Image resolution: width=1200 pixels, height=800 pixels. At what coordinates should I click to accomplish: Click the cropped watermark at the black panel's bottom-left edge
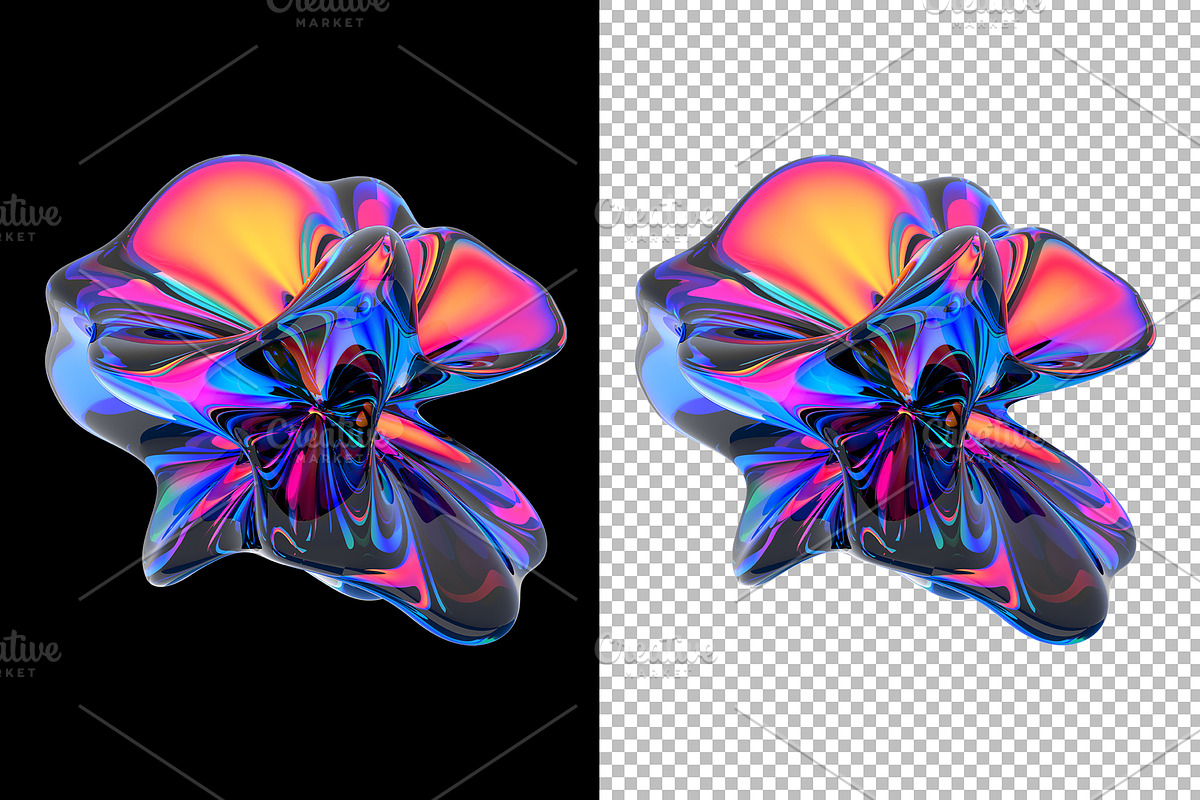click(x=28, y=654)
